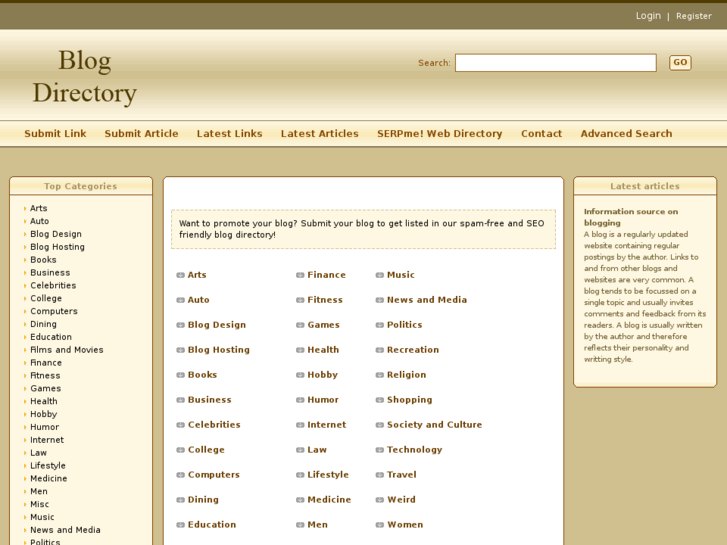Click the folder icon beside Computers
The image size is (727, 545).
tap(180, 475)
